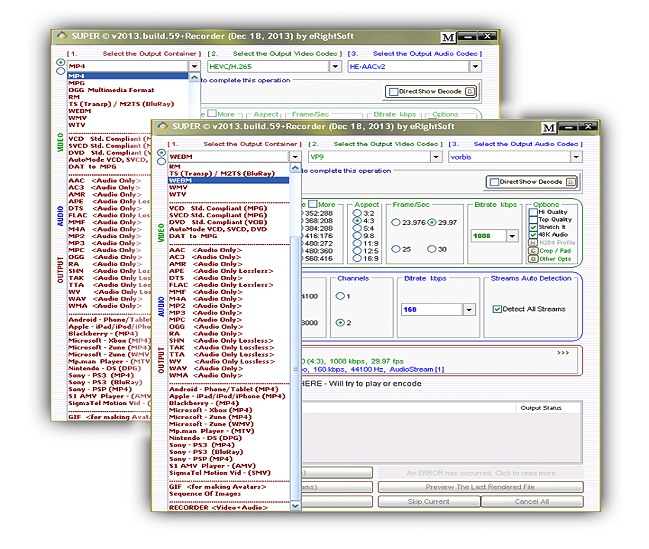Screen dimensions: 649x549
Task: Choose FLAC Audio Only Lossless in front list
Action: tap(221, 285)
